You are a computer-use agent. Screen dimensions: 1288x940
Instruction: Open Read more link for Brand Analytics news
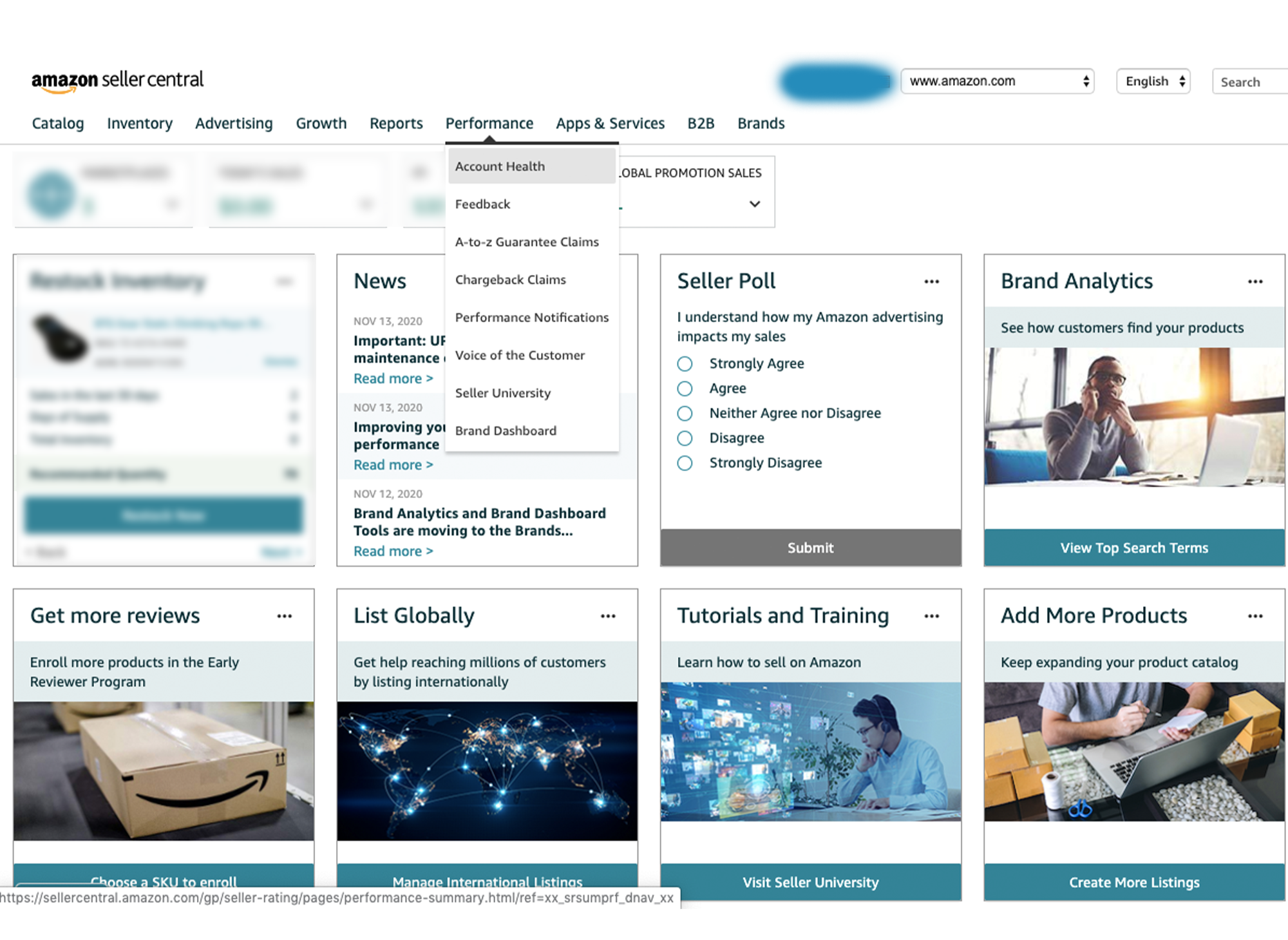point(393,552)
